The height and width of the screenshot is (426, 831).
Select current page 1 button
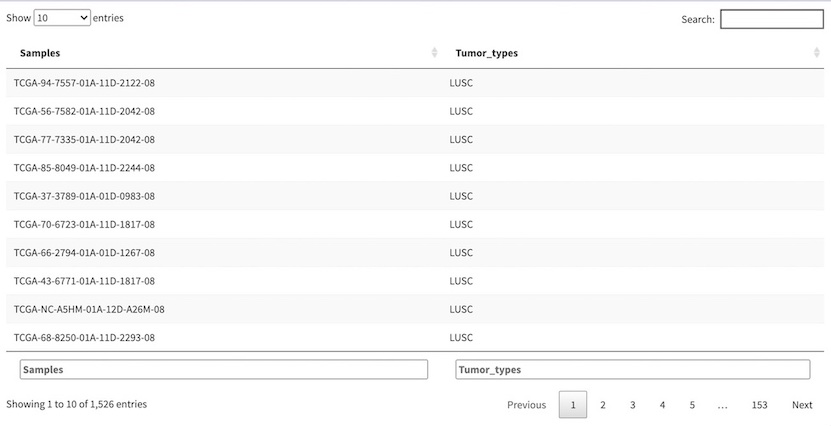pyautogui.click(x=573, y=405)
